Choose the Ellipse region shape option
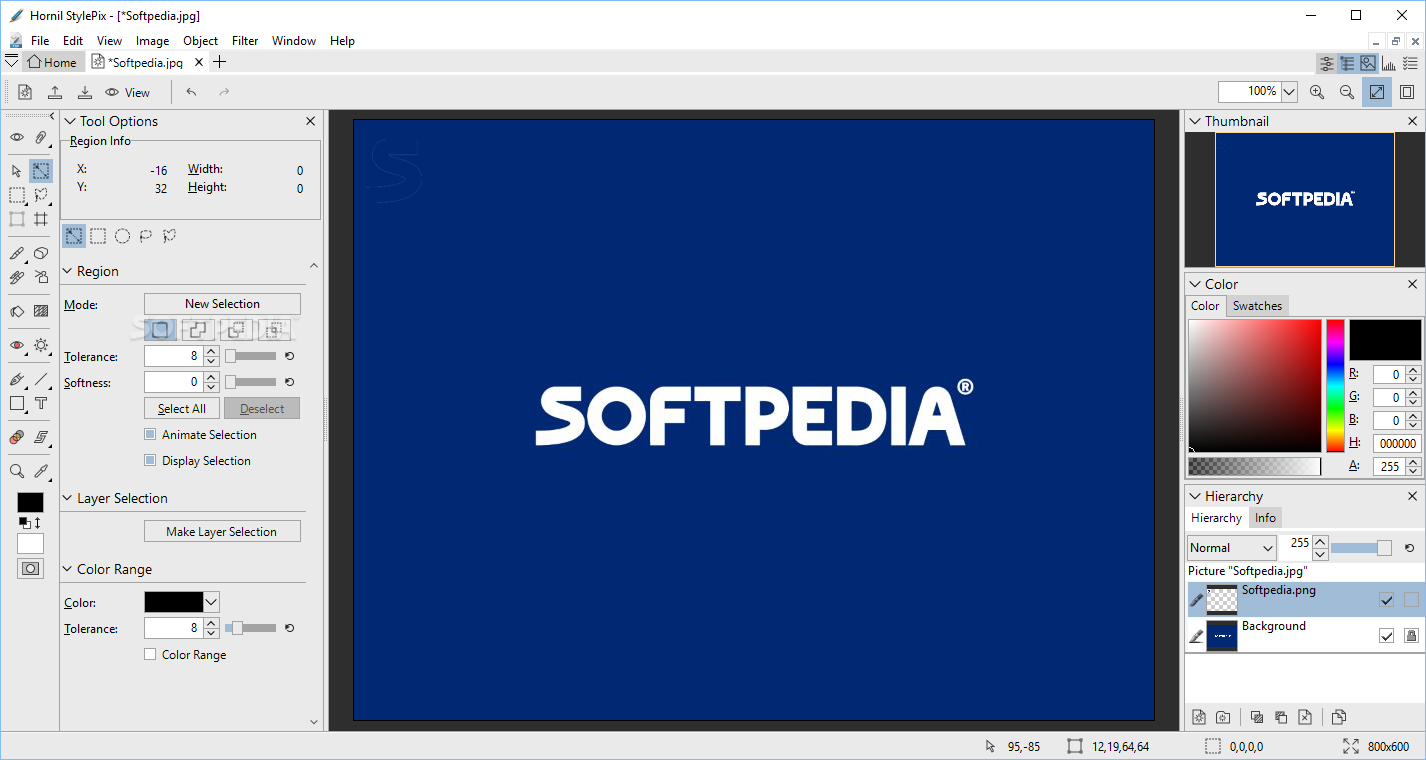The image size is (1426, 760). [x=122, y=236]
